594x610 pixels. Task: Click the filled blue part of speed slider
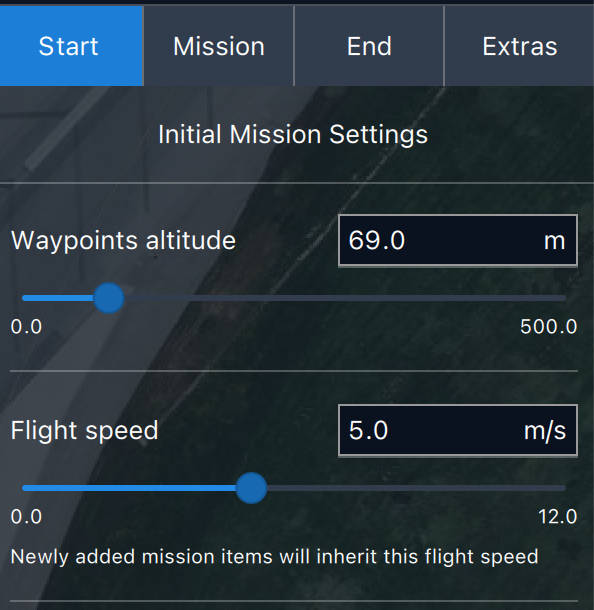(128, 488)
